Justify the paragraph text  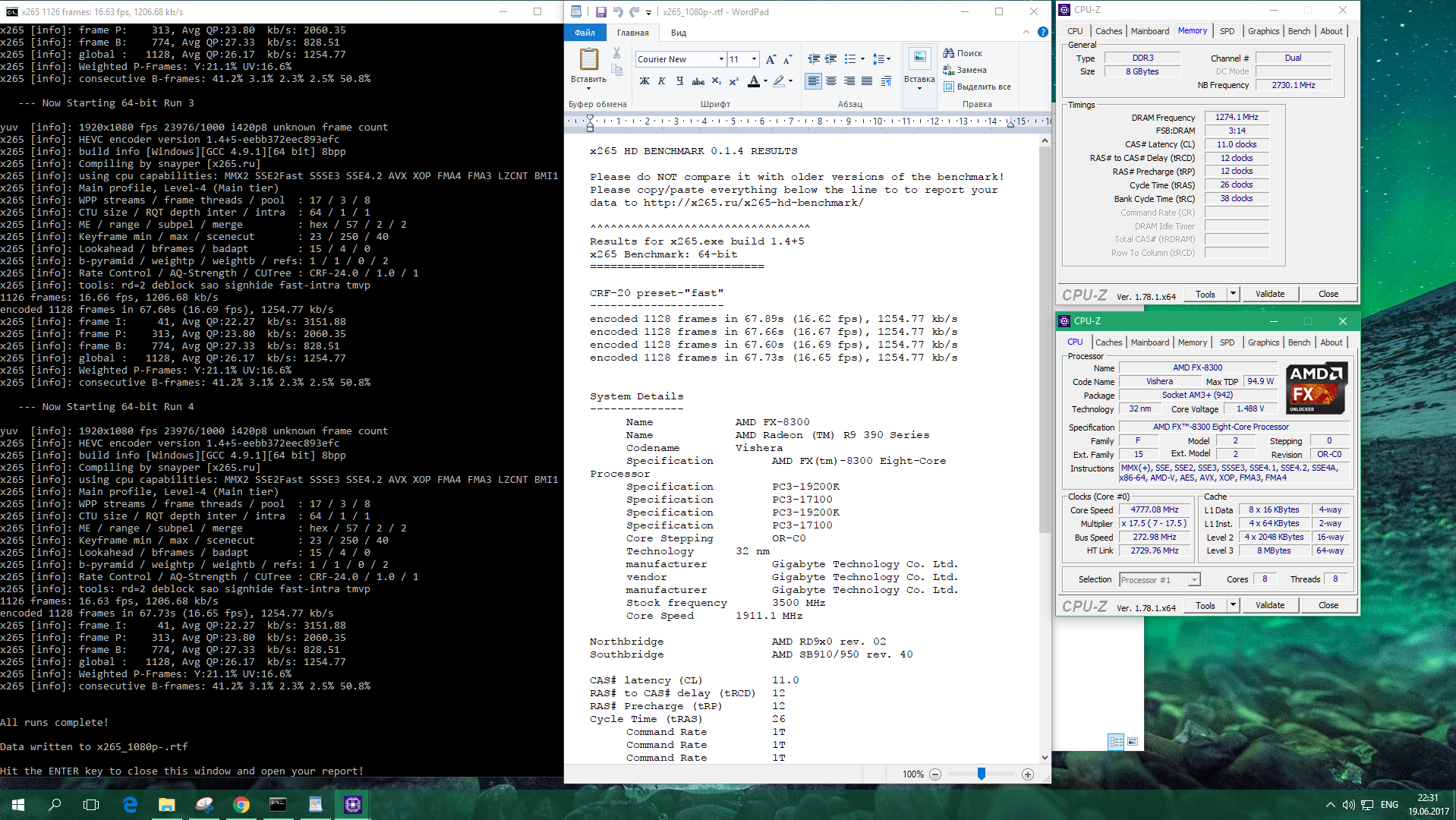(x=867, y=81)
